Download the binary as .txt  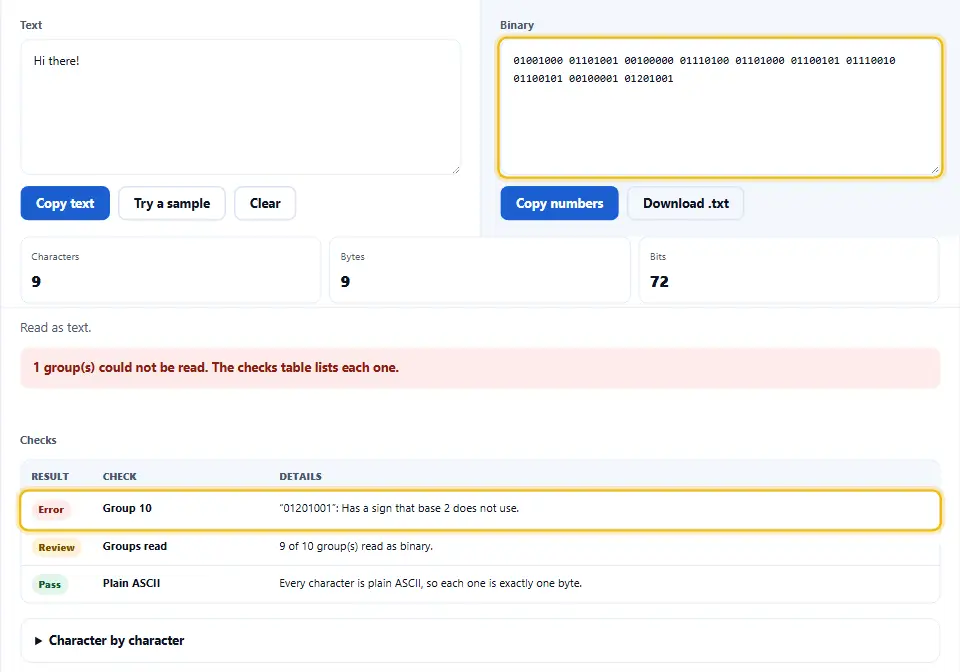[686, 203]
